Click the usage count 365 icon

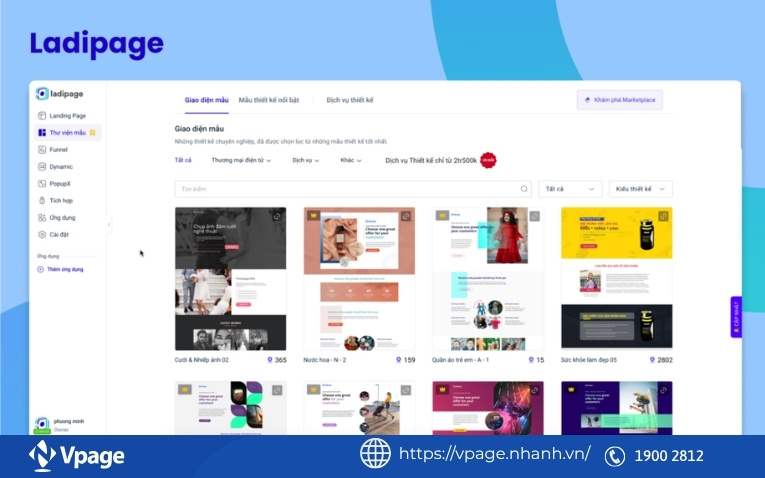coord(270,360)
